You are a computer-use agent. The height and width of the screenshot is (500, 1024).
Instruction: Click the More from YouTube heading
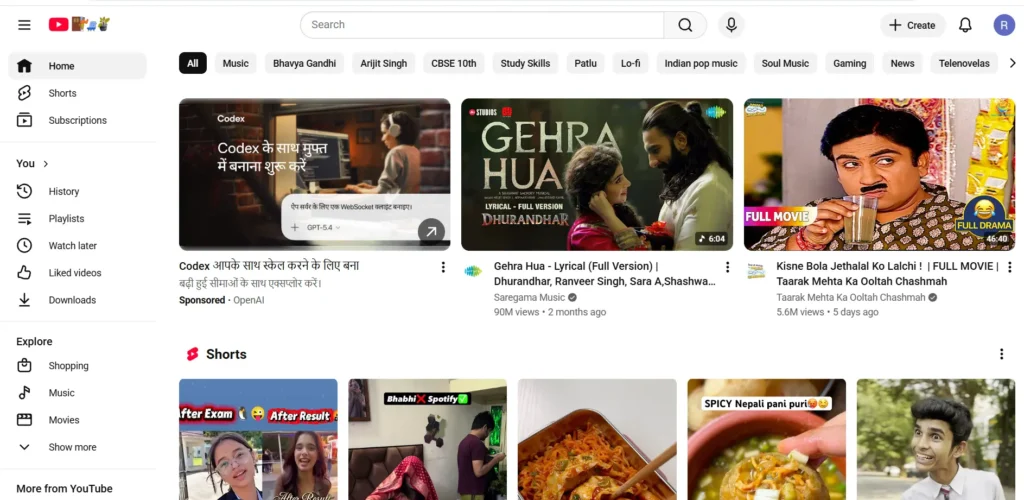pos(64,488)
